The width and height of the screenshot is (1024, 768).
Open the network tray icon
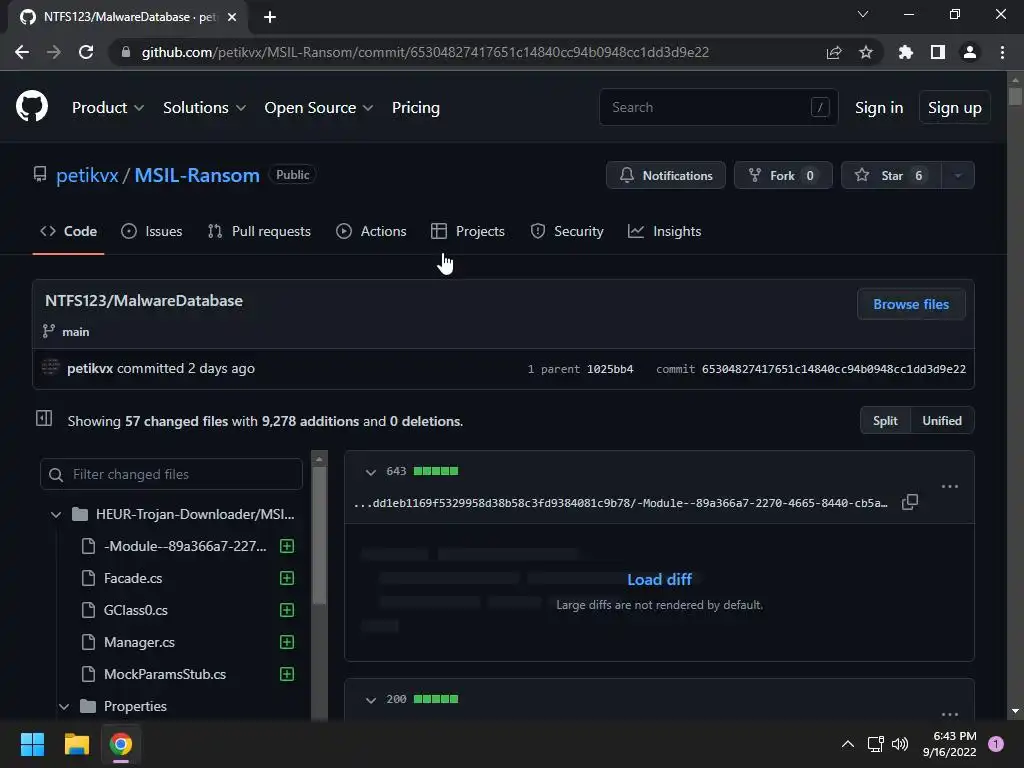click(x=875, y=744)
